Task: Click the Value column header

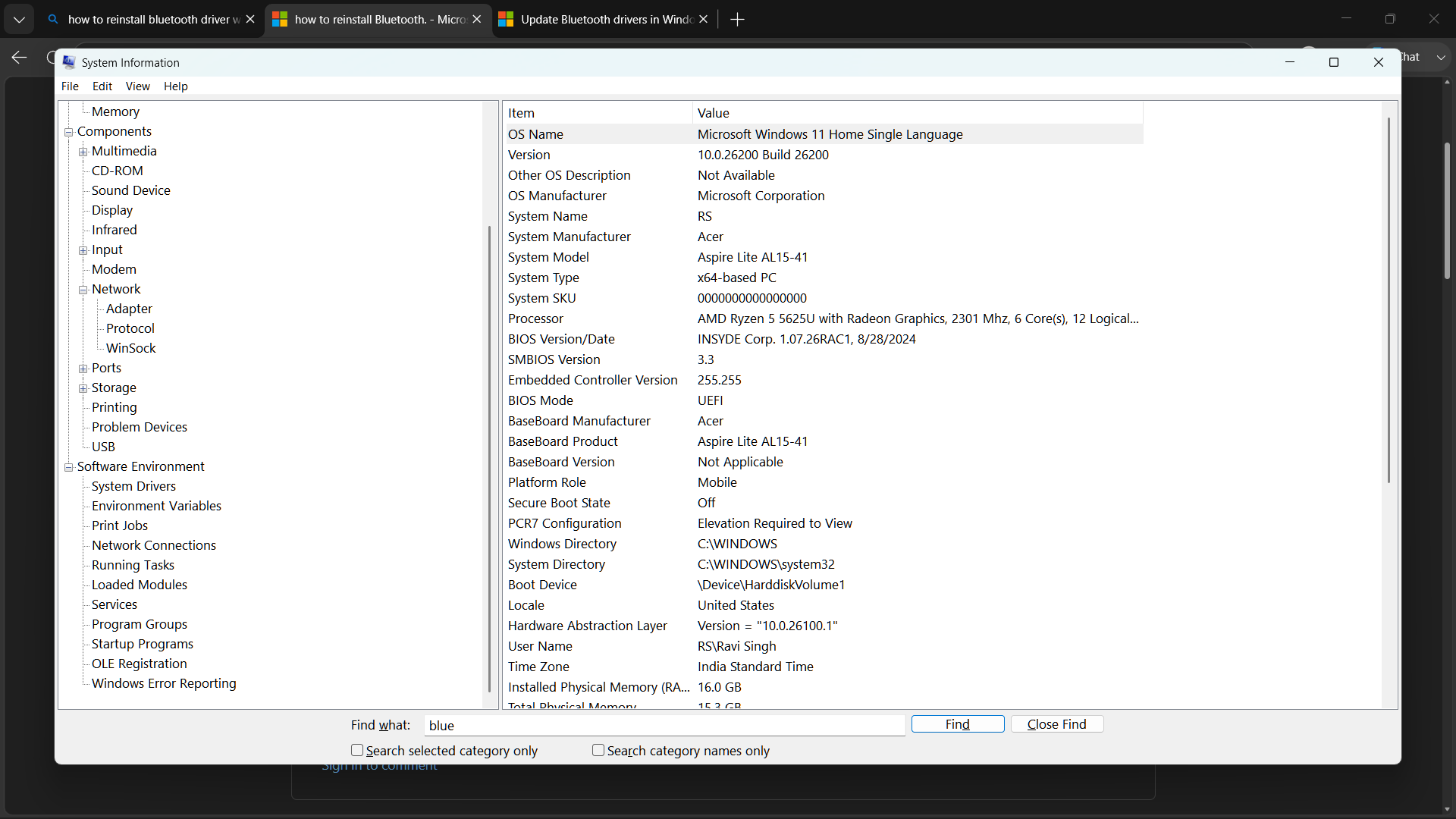Action: pos(918,113)
